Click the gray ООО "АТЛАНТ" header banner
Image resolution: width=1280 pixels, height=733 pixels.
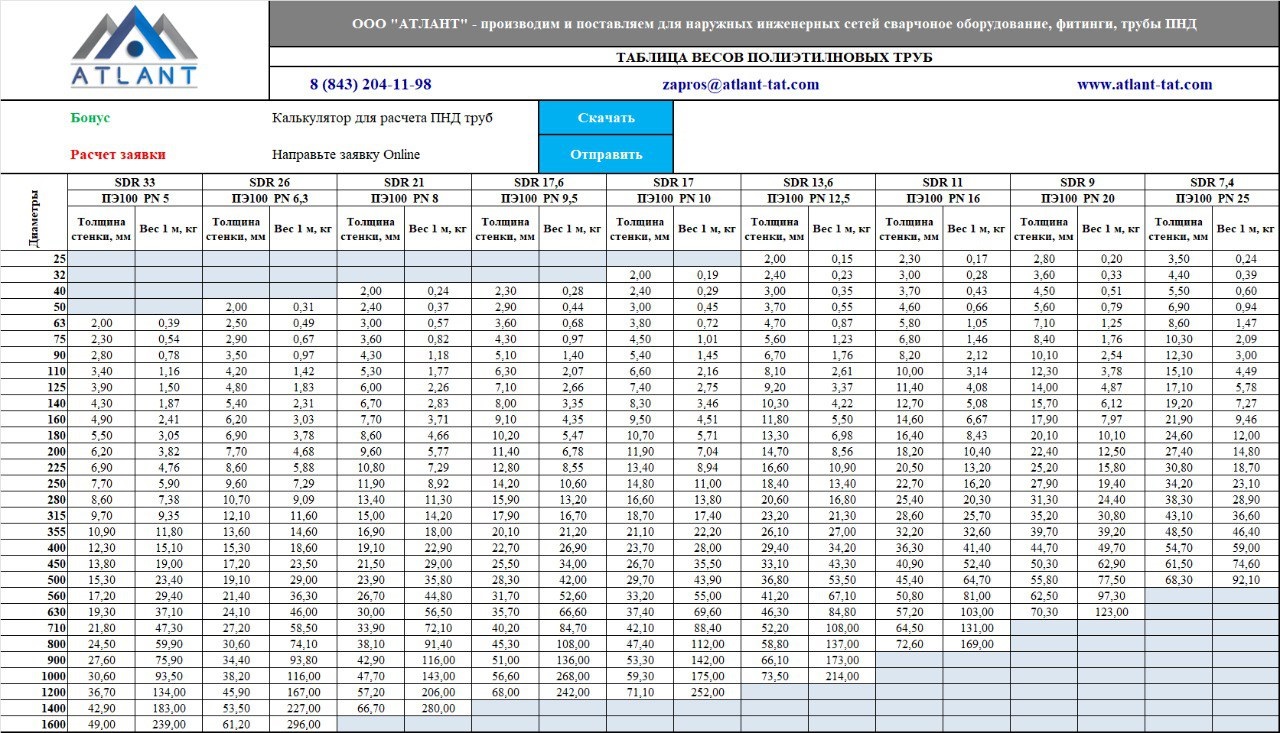point(774,24)
